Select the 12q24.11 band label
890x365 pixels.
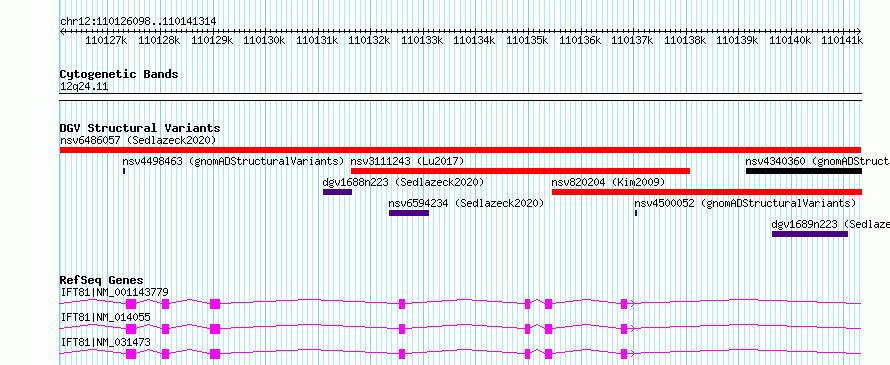[x=84, y=87]
